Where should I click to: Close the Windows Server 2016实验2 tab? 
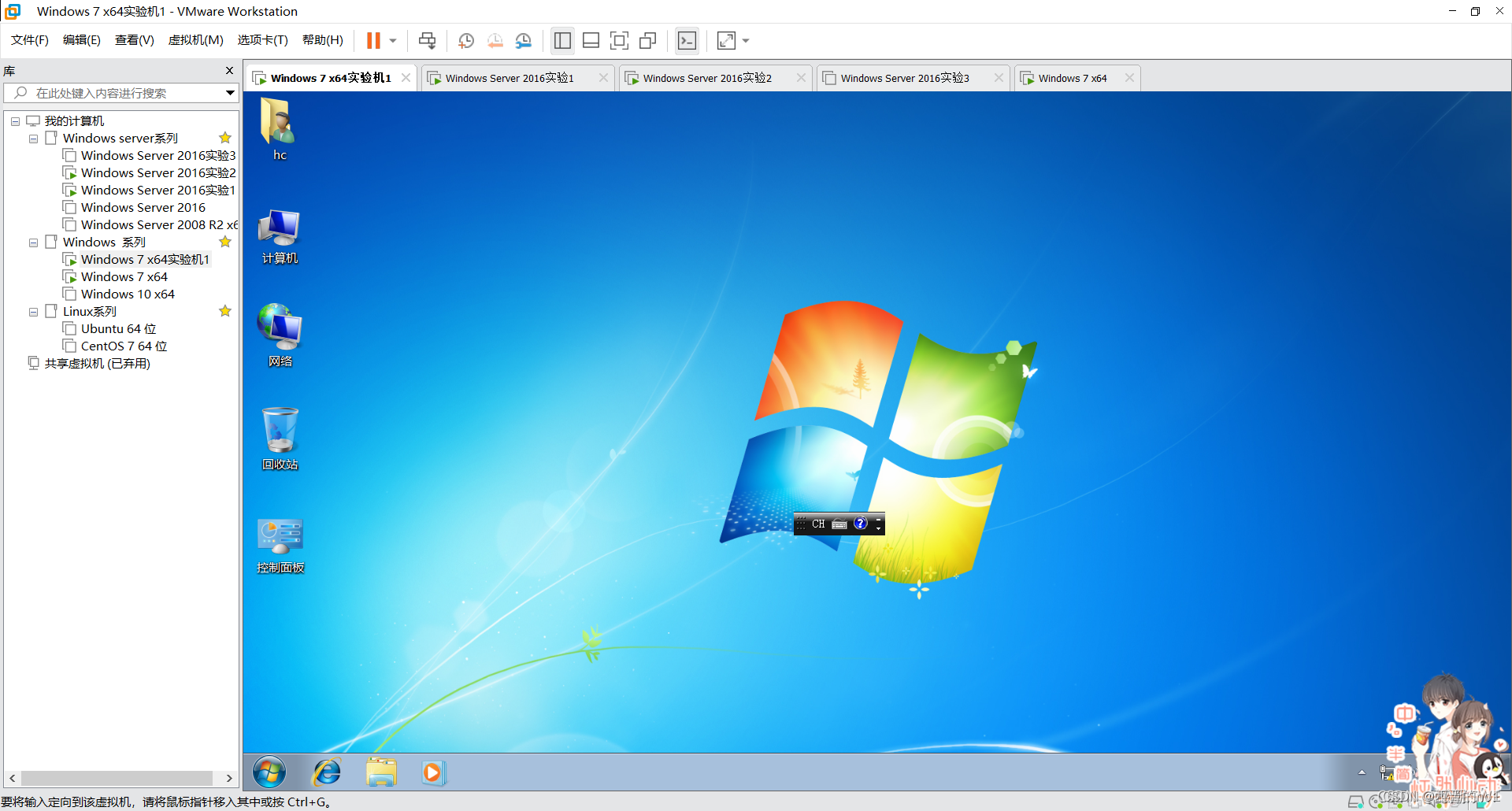tap(801, 78)
